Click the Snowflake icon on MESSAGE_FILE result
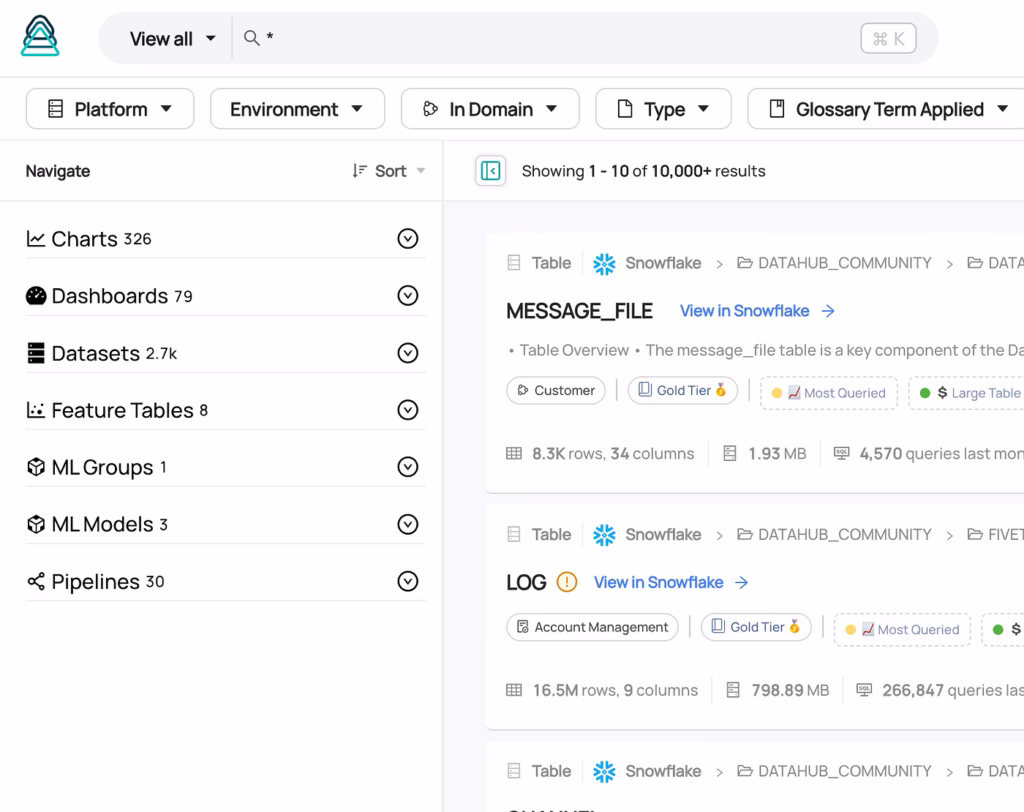 604,263
